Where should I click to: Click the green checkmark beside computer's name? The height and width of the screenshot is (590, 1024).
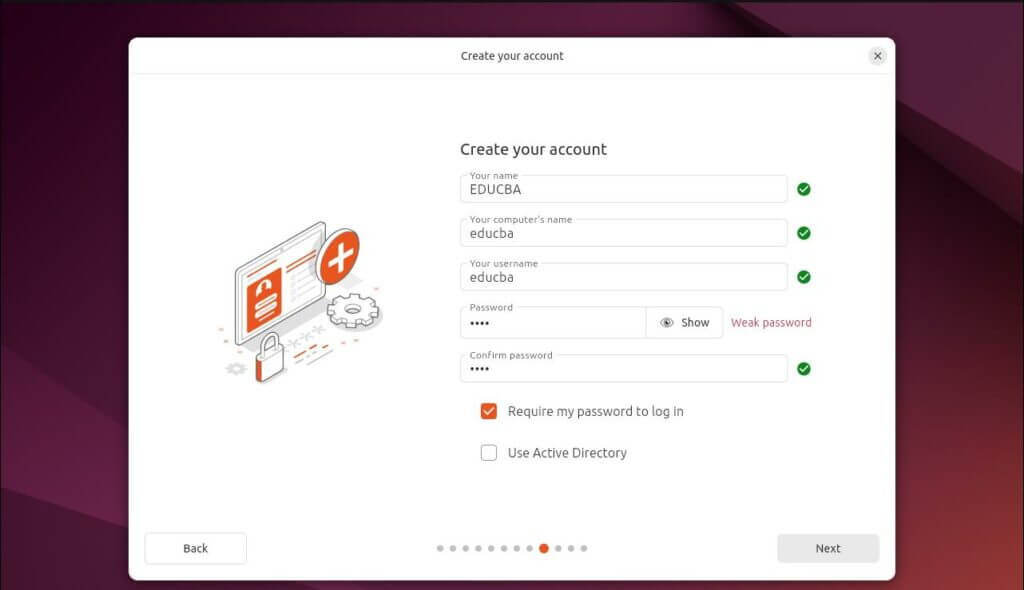(803, 233)
